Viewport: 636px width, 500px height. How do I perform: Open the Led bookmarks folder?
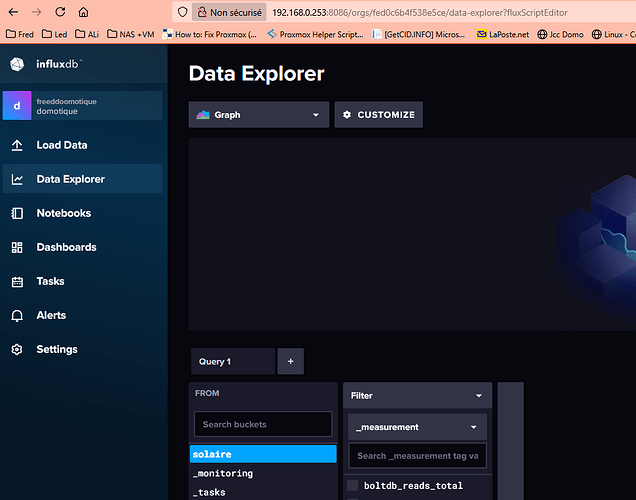click(x=55, y=34)
